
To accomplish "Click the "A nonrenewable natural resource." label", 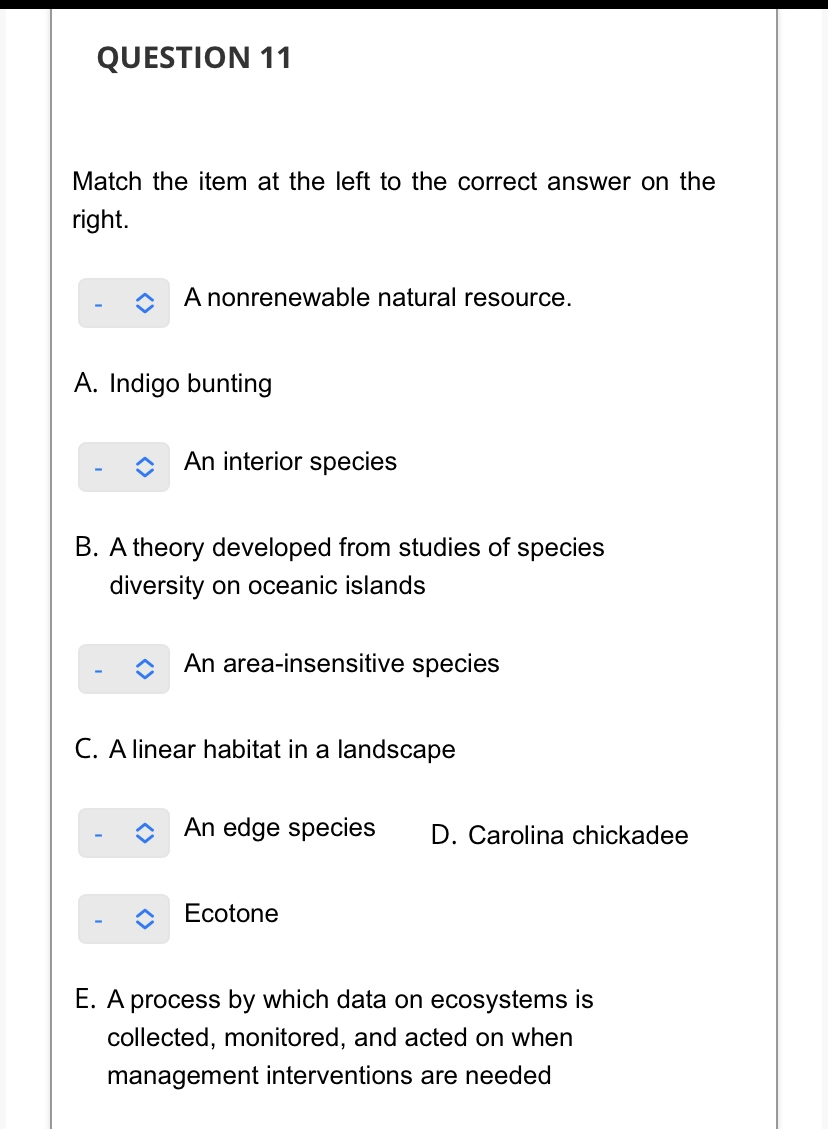I will coord(378,297).
